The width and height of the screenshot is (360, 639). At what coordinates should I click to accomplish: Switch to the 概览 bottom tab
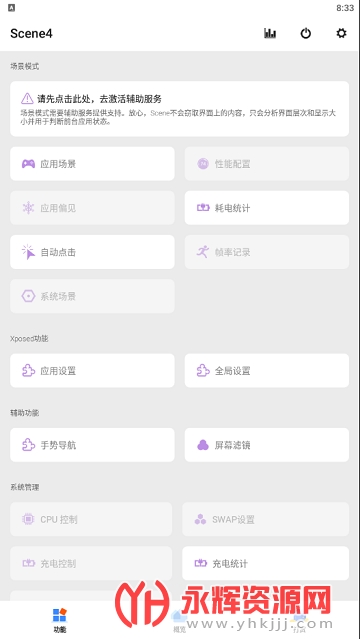click(x=179, y=620)
